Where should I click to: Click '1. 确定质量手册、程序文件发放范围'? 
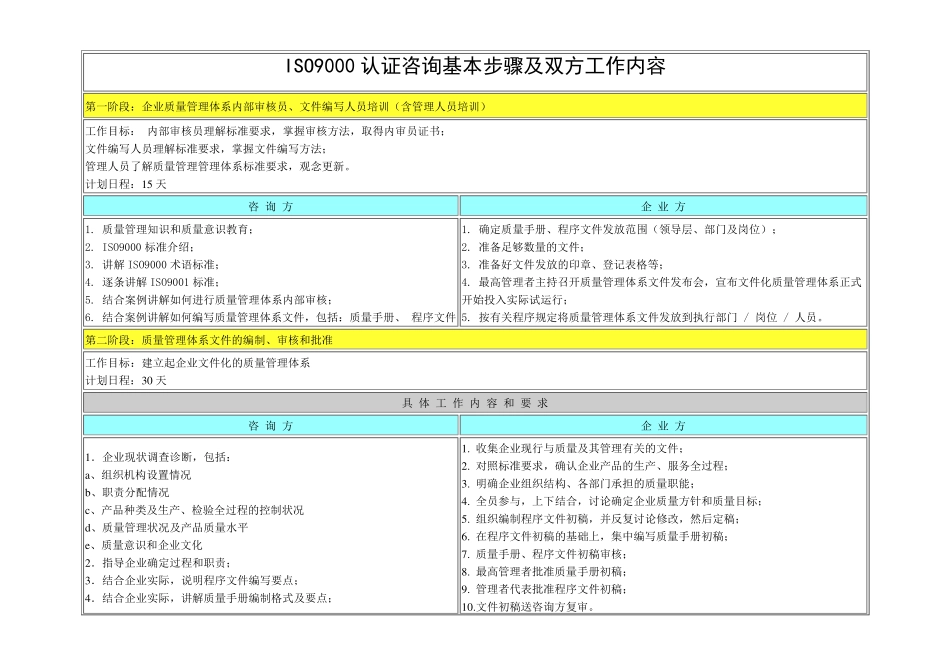(x=620, y=229)
